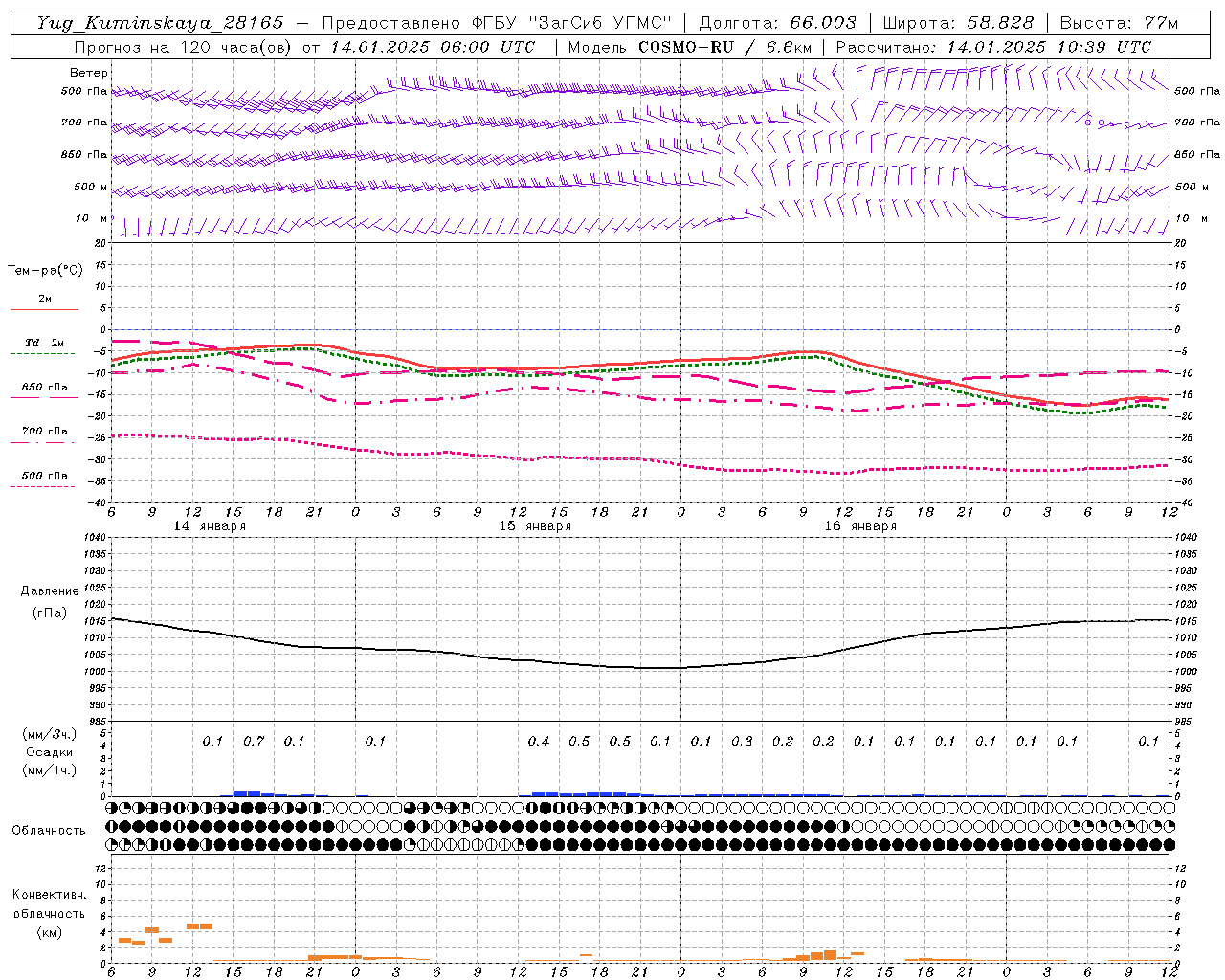Click the longitude value Долгота: 66.003
Screen dimensions: 1225x980
778,23
